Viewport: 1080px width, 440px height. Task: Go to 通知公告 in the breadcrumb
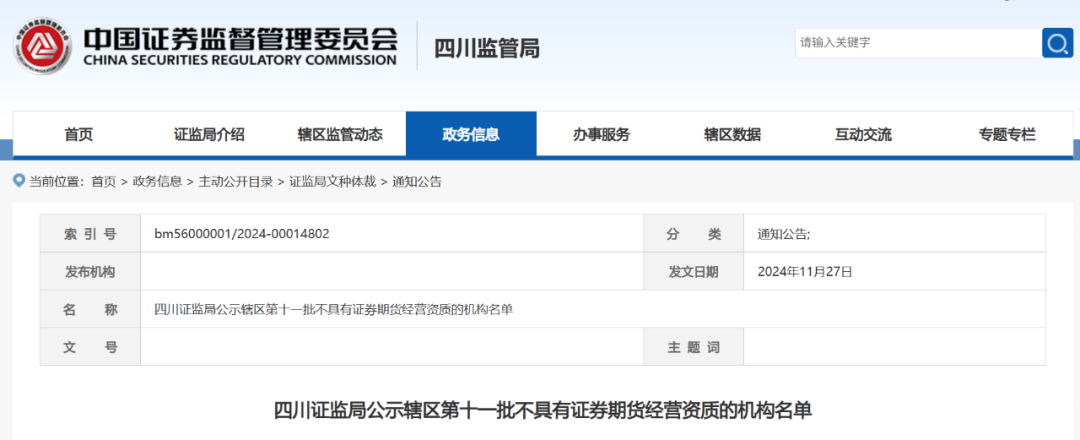coord(417,182)
